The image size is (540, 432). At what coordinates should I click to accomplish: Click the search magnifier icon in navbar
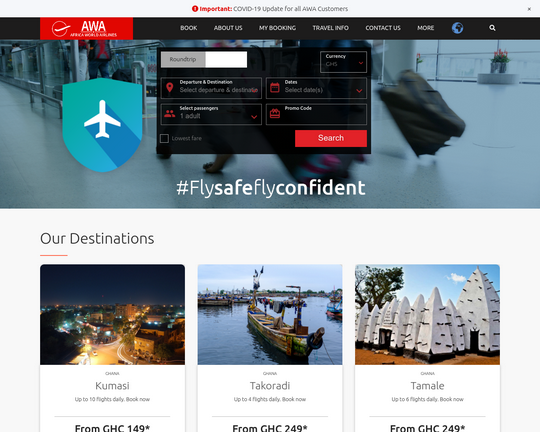click(492, 28)
